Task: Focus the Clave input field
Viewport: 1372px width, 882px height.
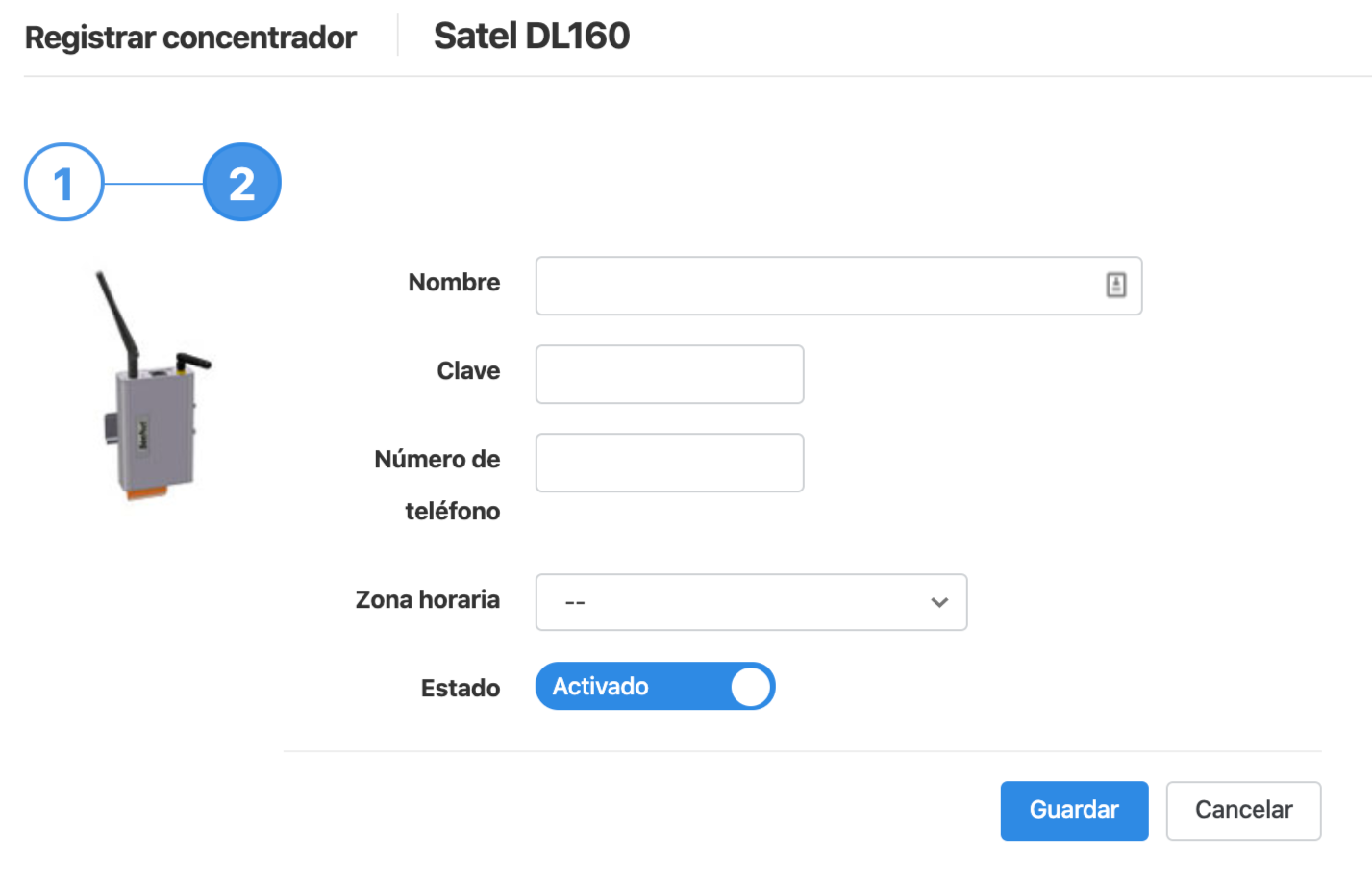Action: pos(669,374)
